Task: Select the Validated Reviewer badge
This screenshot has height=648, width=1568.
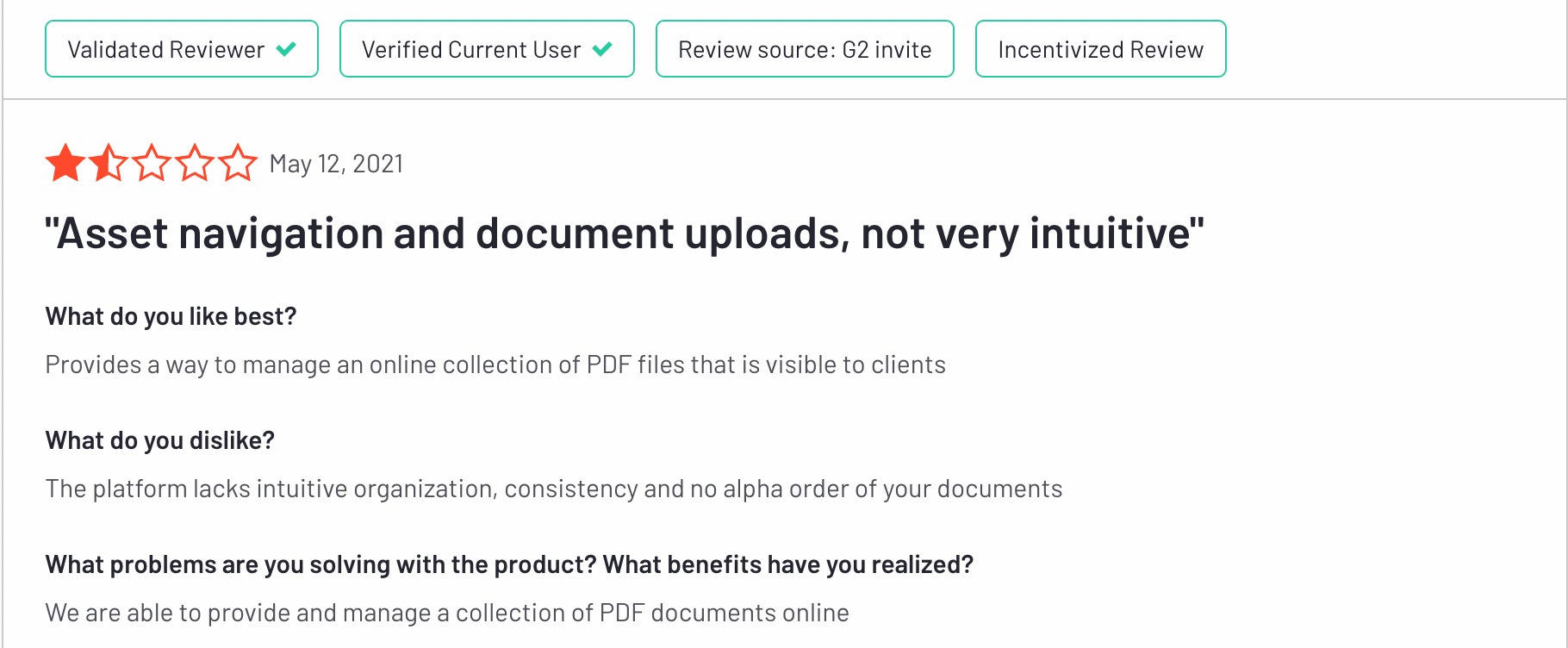Action: click(182, 49)
